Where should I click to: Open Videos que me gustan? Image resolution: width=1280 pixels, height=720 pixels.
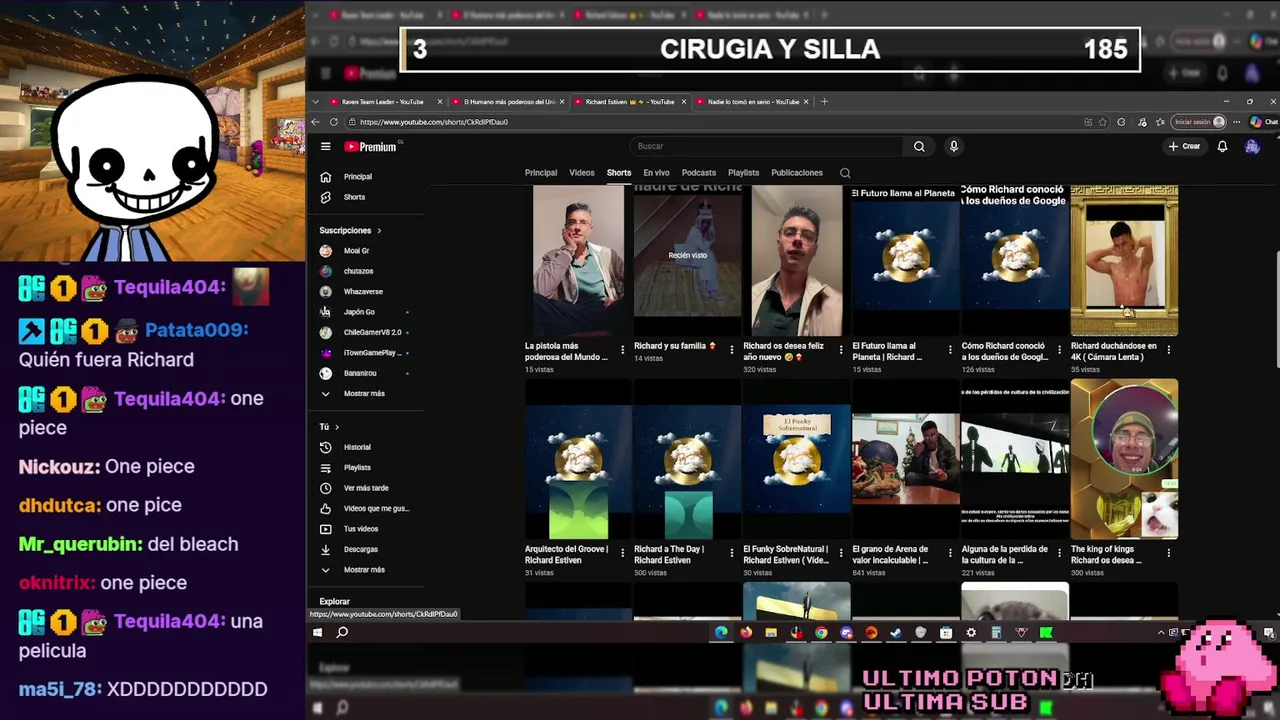click(x=365, y=508)
